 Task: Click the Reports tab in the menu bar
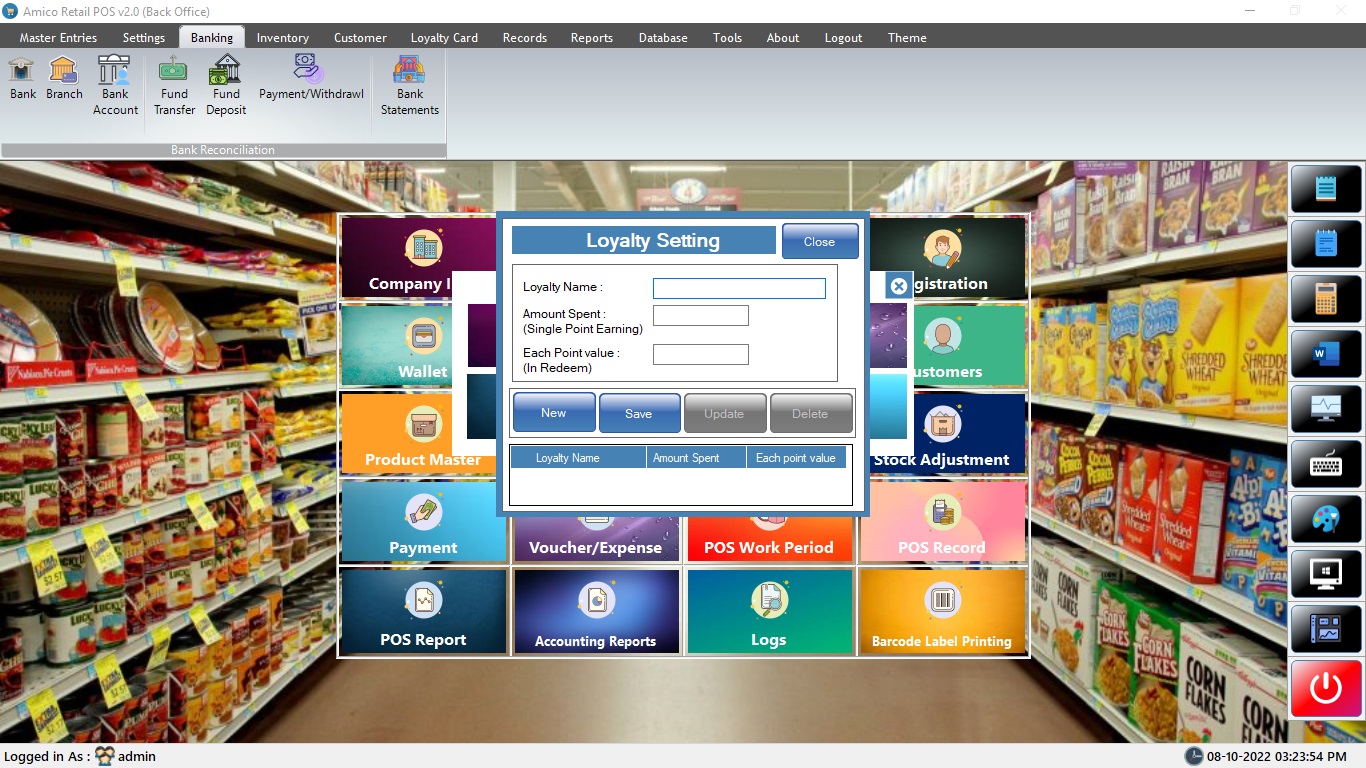click(591, 38)
